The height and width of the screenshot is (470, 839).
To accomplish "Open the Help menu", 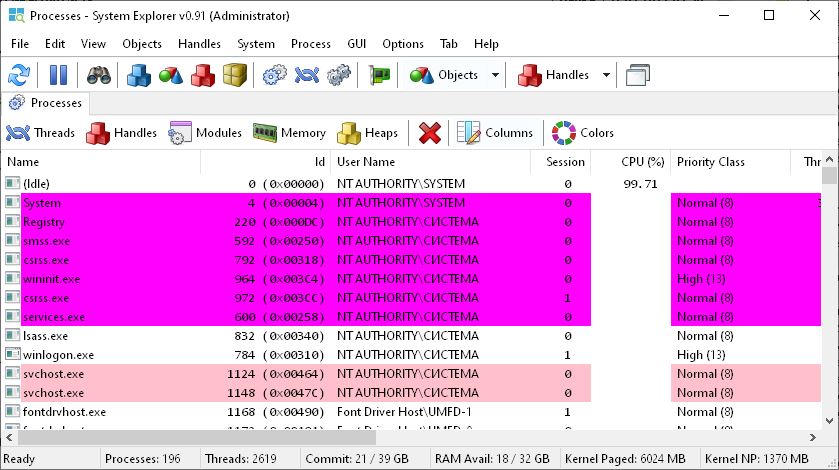I will pyautogui.click(x=486, y=44).
